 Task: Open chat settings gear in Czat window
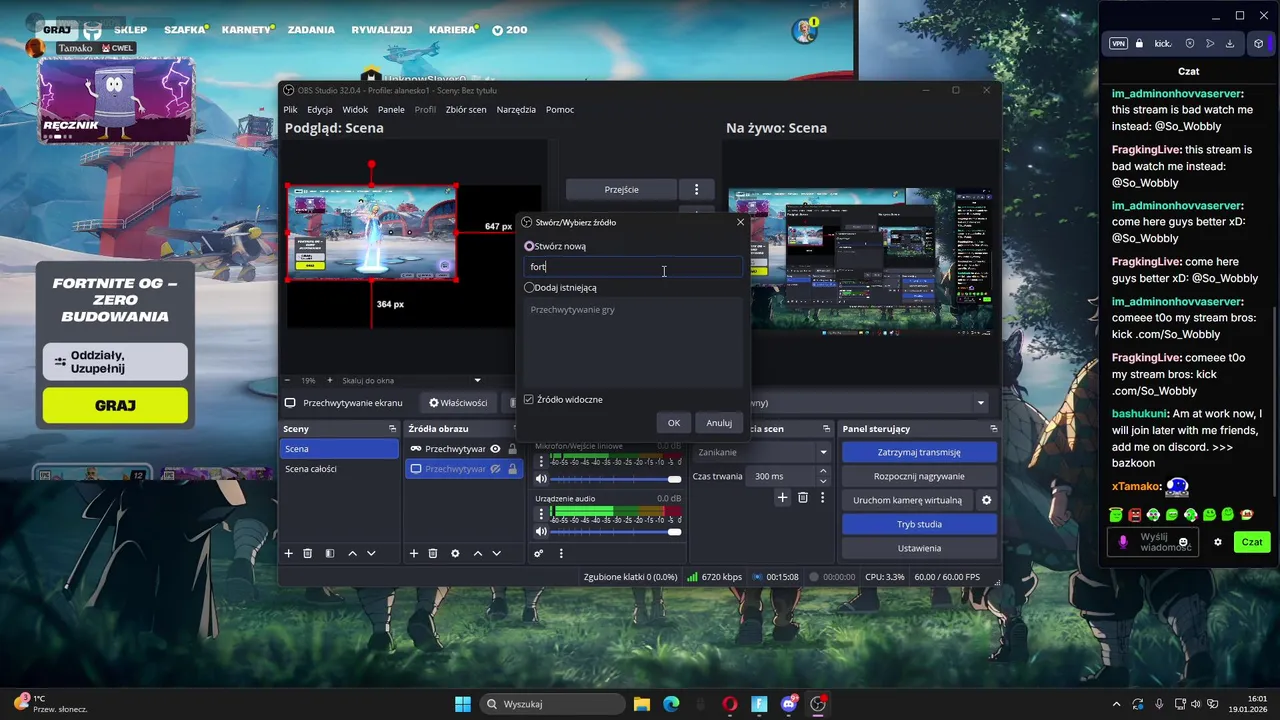tap(1217, 542)
